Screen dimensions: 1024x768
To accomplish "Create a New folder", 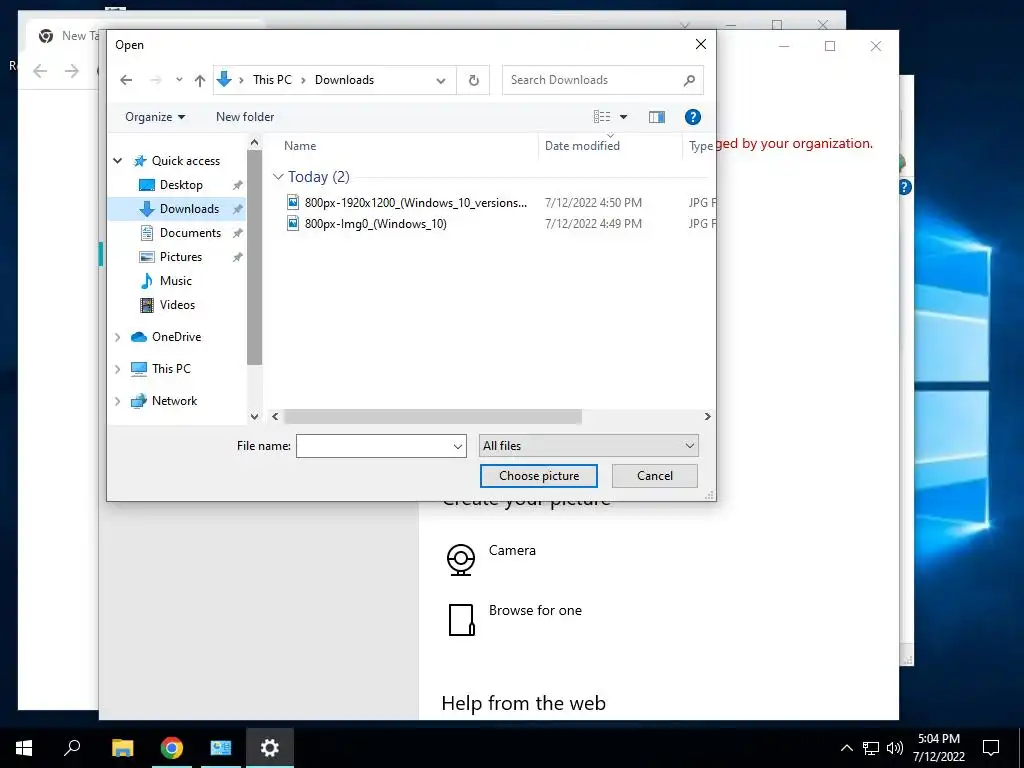I will [x=245, y=117].
